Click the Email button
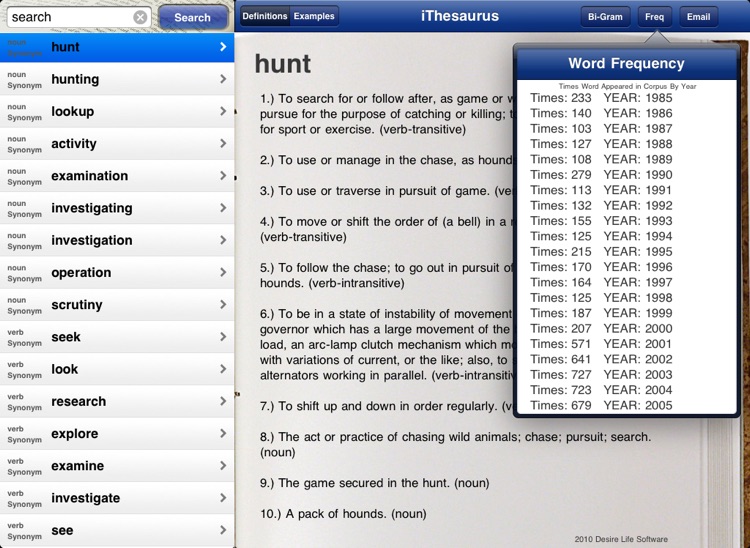 [x=698, y=17]
